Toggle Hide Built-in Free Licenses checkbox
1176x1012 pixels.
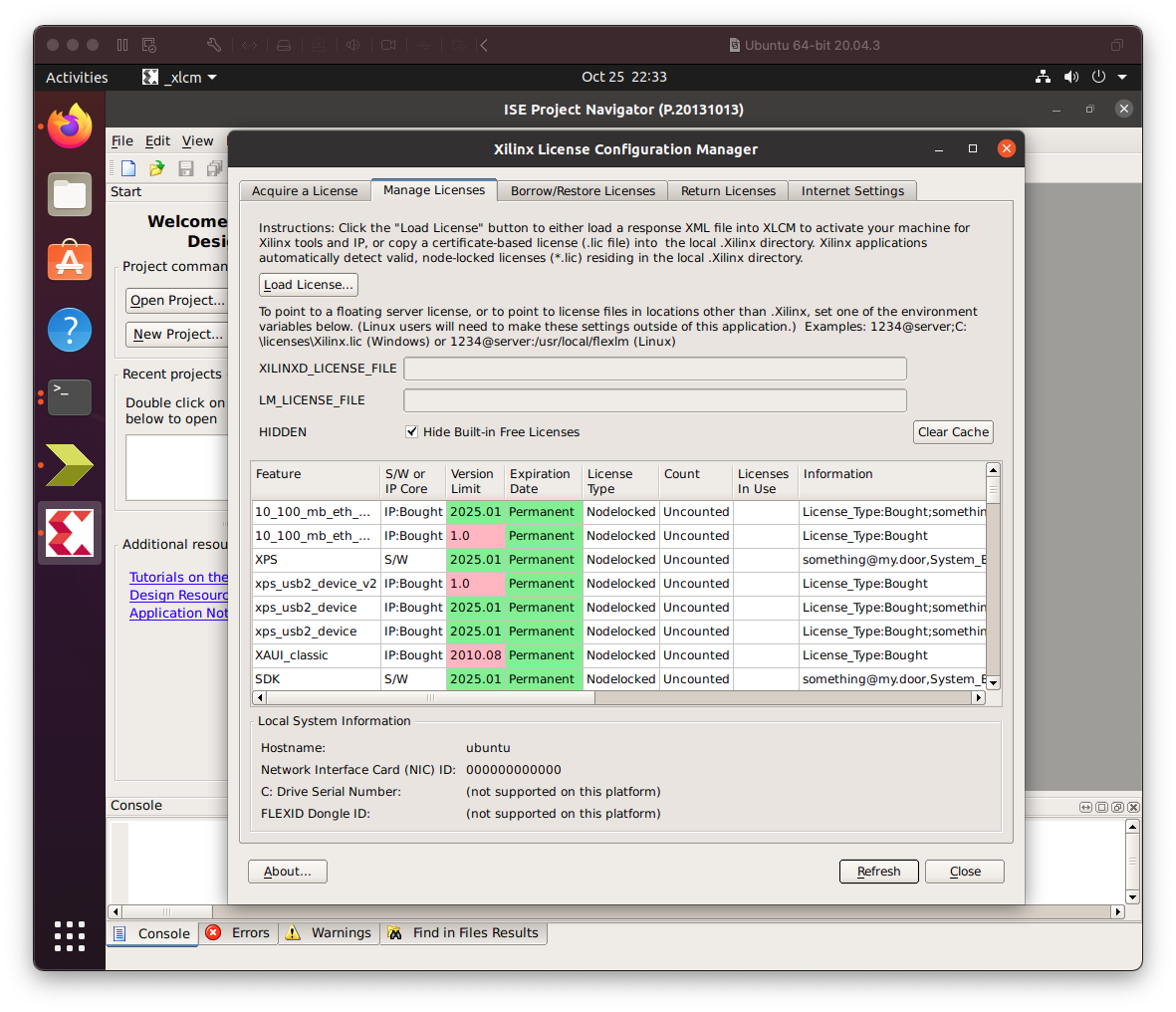pos(411,431)
